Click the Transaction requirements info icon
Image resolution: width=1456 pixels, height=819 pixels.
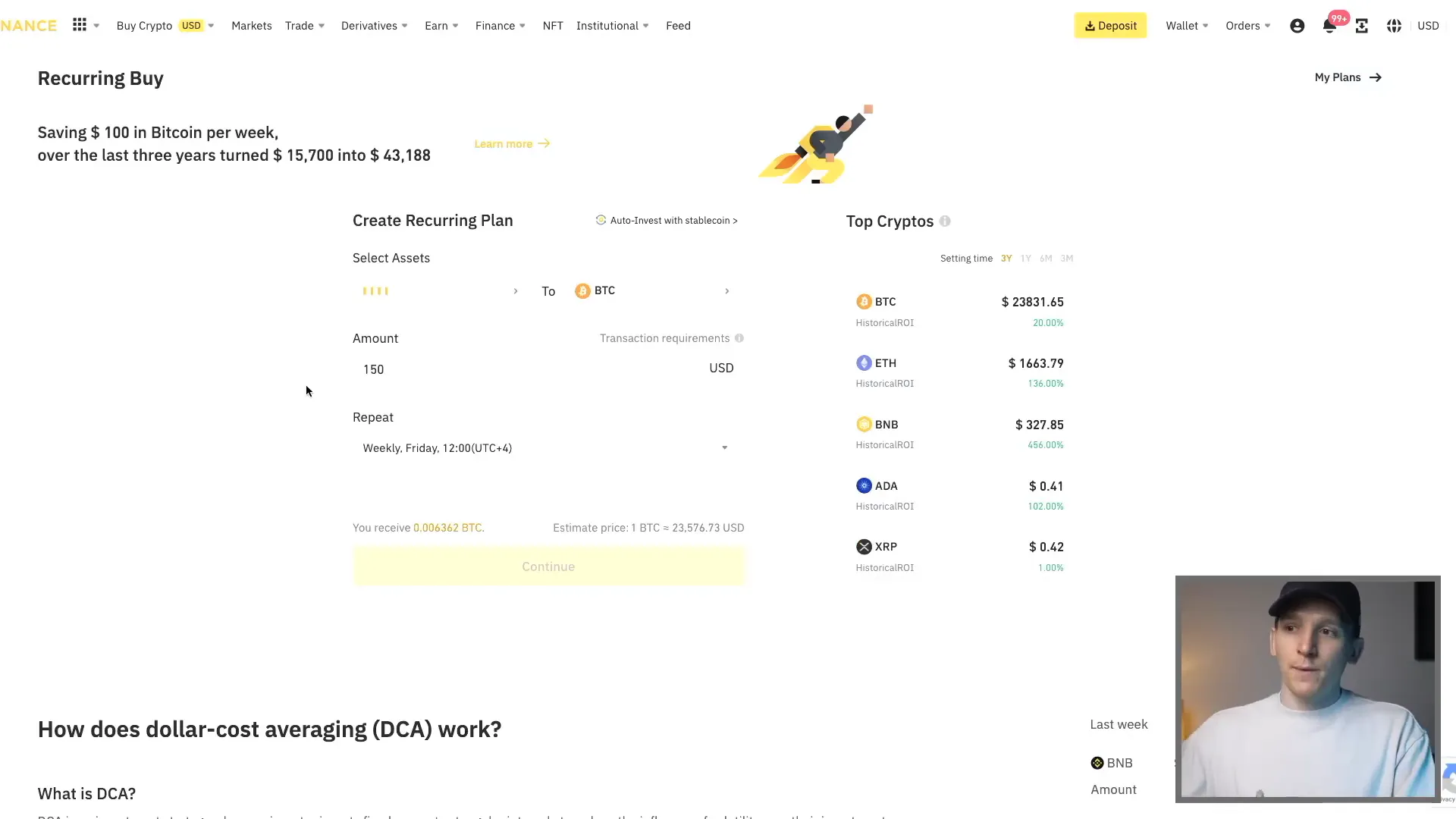coord(739,338)
